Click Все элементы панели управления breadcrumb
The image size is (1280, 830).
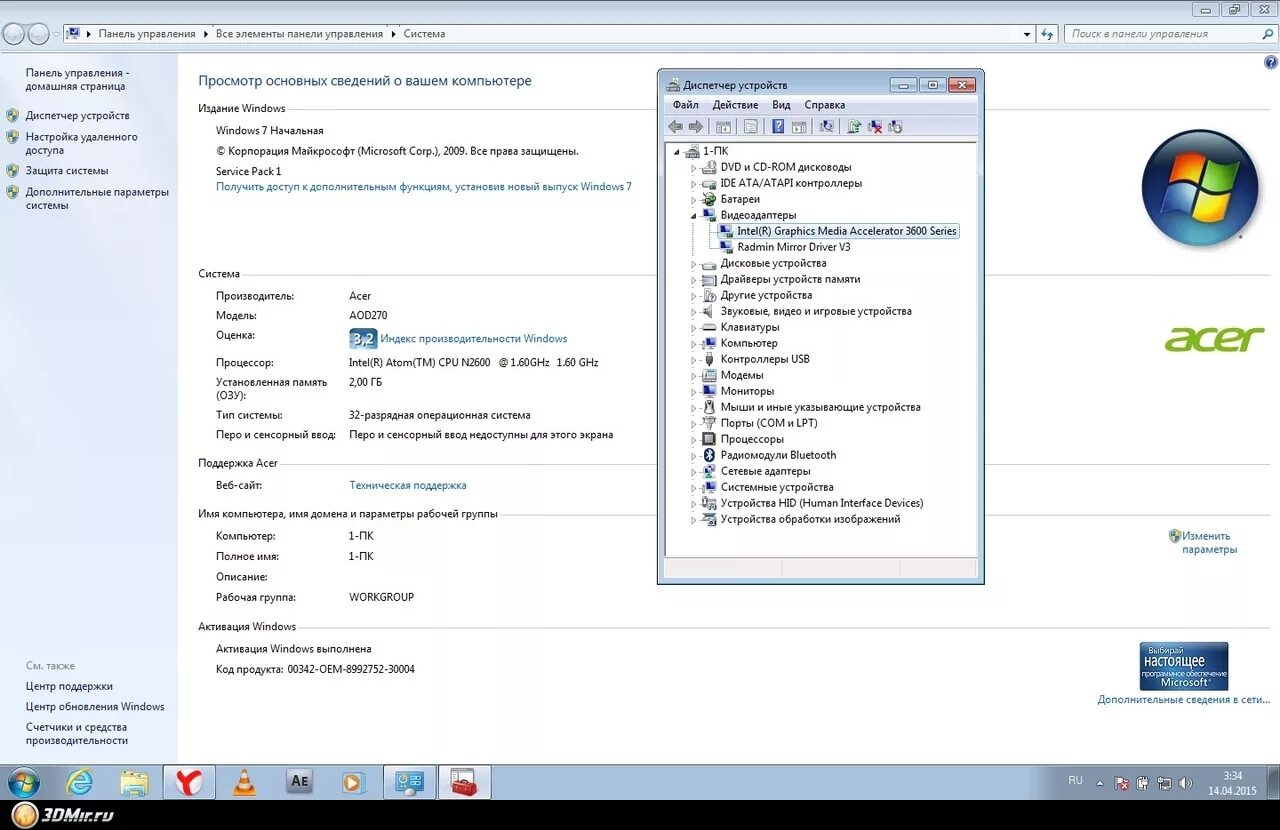pos(299,34)
